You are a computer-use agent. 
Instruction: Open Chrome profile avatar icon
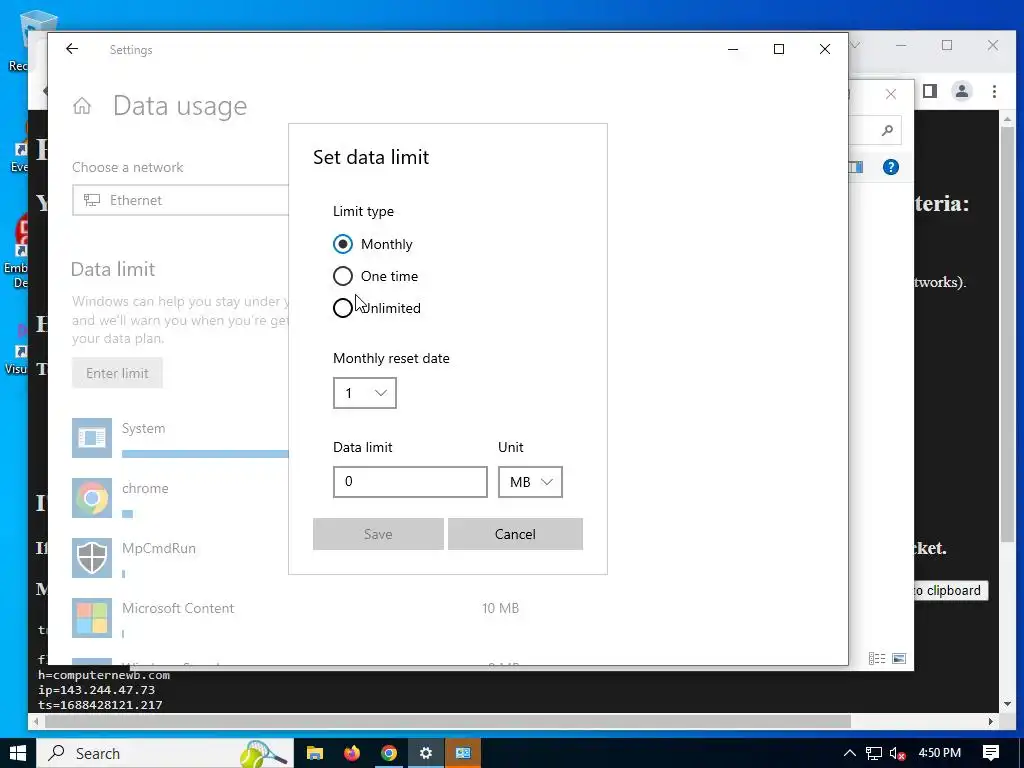point(962,91)
